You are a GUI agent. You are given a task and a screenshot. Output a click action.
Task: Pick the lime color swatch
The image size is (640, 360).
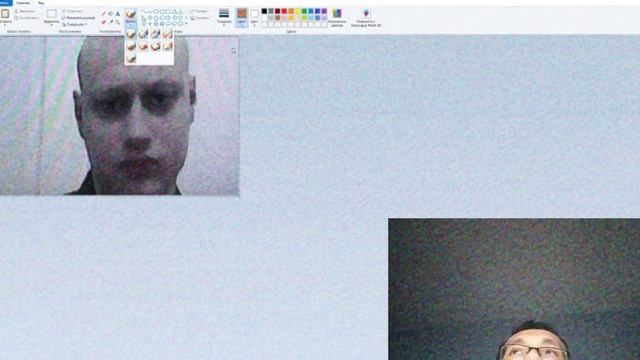coord(304,18)
